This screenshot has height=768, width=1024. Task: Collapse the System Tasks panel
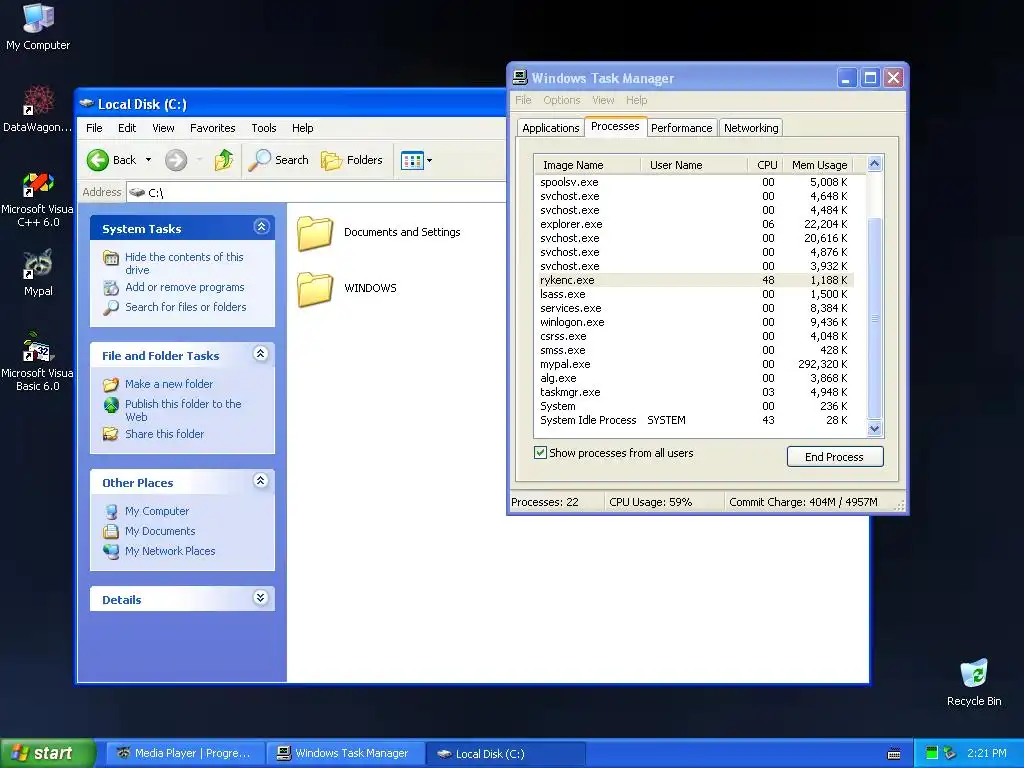pyautogui.click(x=261, y=227)
